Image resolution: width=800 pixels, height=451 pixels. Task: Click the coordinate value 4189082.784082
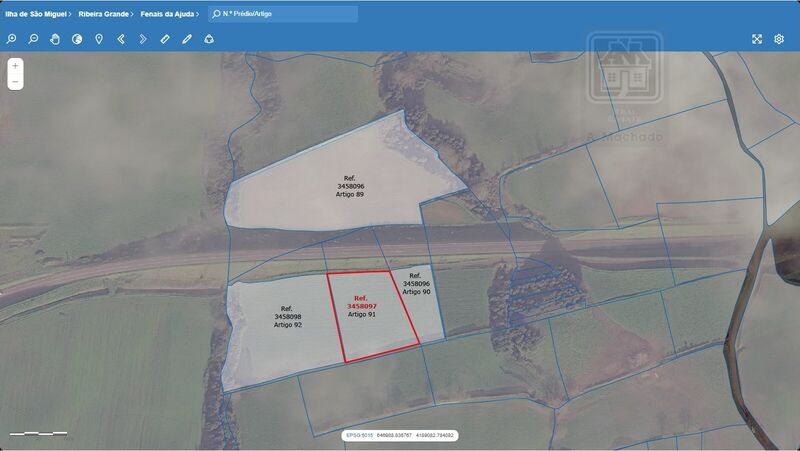(435, 435)
